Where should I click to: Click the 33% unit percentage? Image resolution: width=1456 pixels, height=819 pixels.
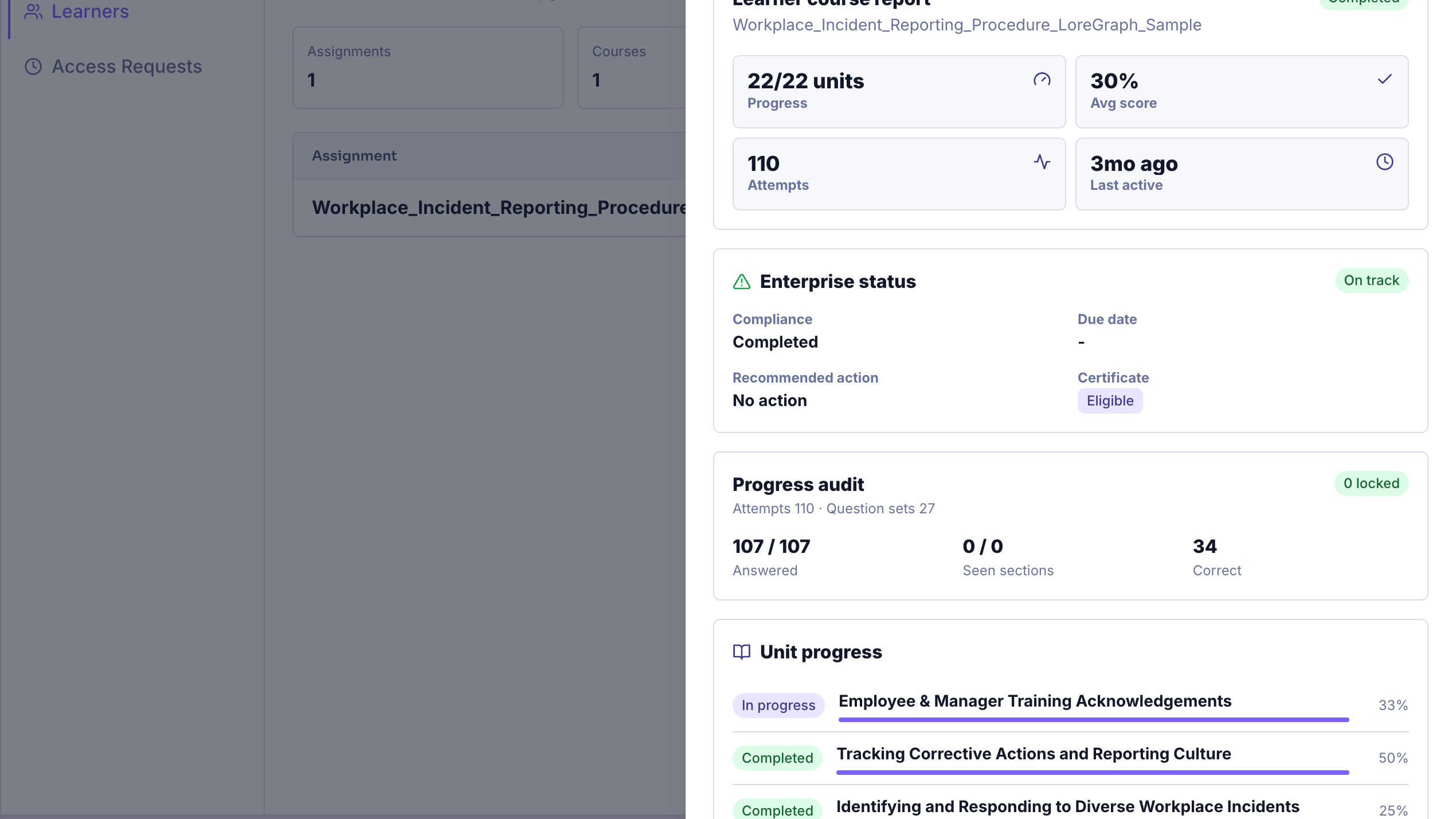(x=1393, y=705)
